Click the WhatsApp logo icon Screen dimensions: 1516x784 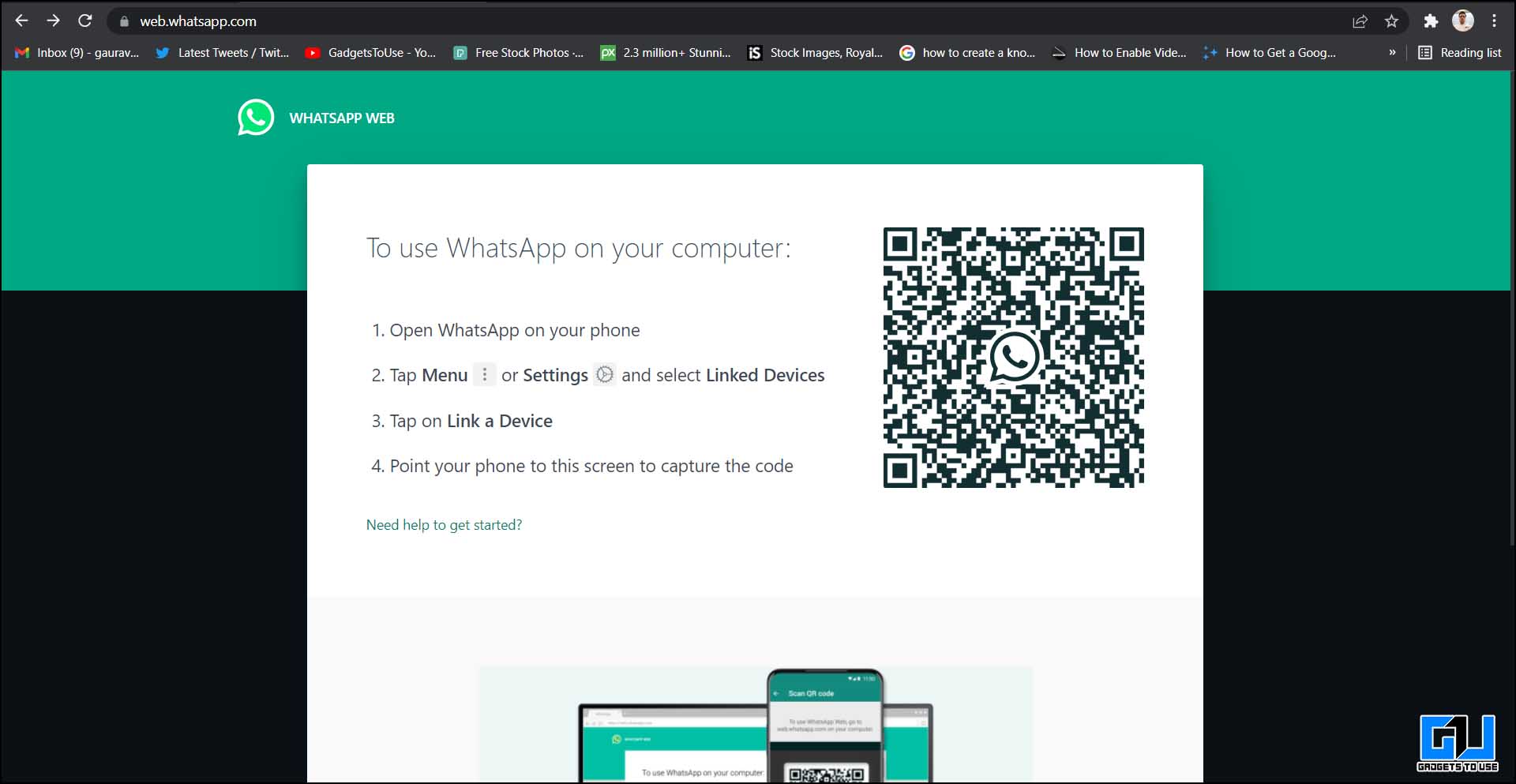point(256,118)
